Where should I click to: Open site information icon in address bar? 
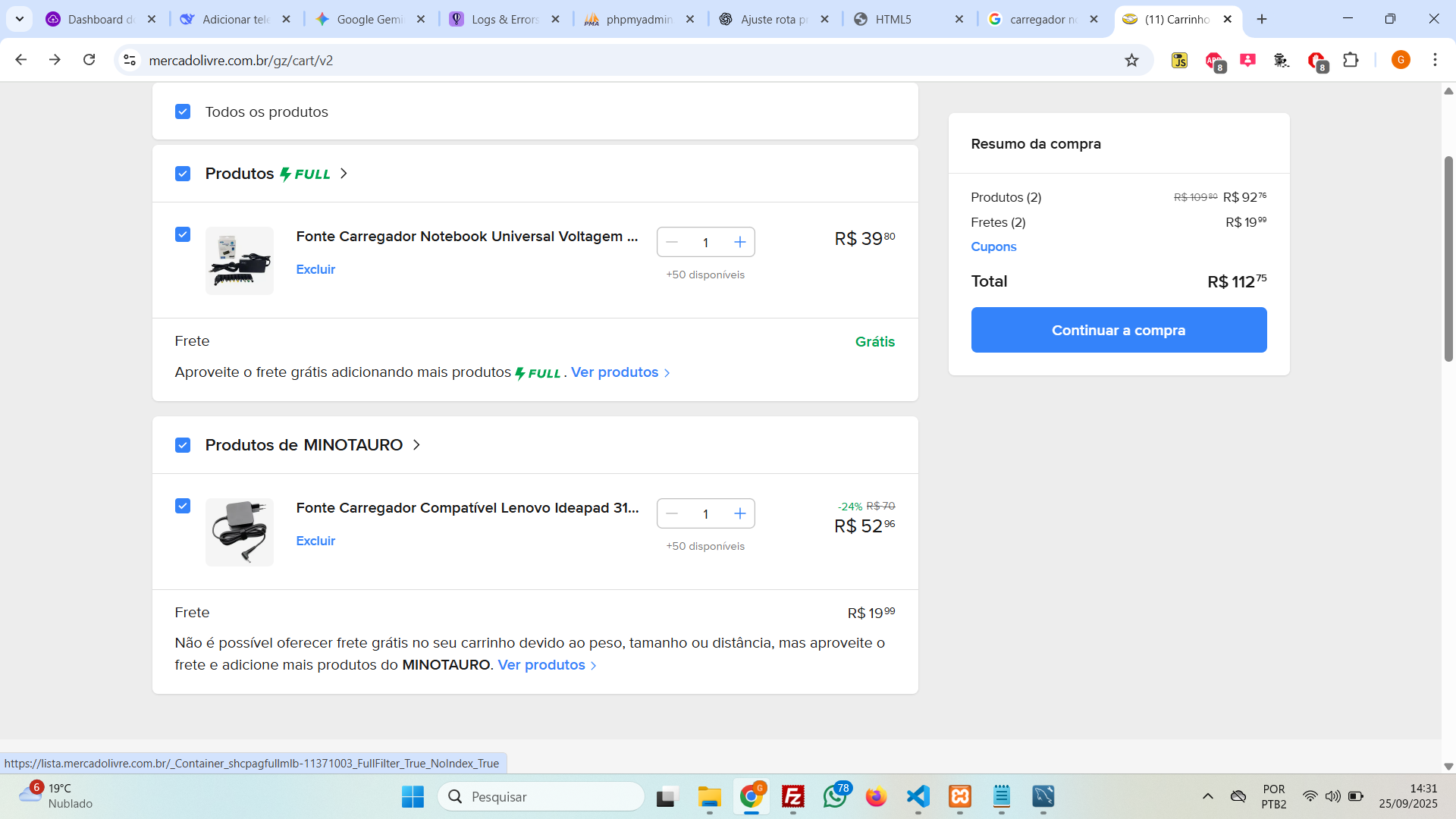(x=130, y=61)
